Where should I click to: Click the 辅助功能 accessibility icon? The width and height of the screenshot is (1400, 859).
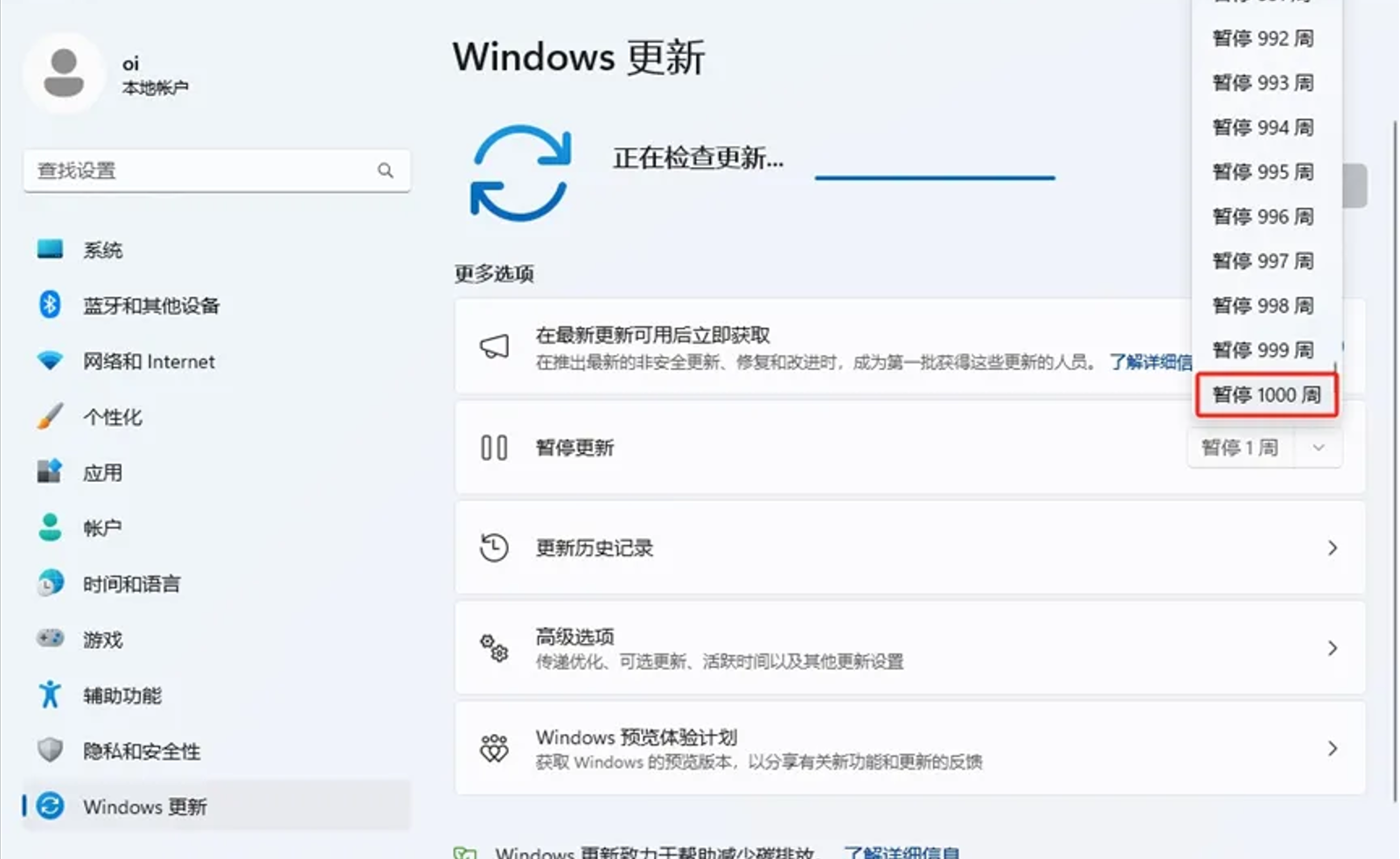[x=50, y=695]
